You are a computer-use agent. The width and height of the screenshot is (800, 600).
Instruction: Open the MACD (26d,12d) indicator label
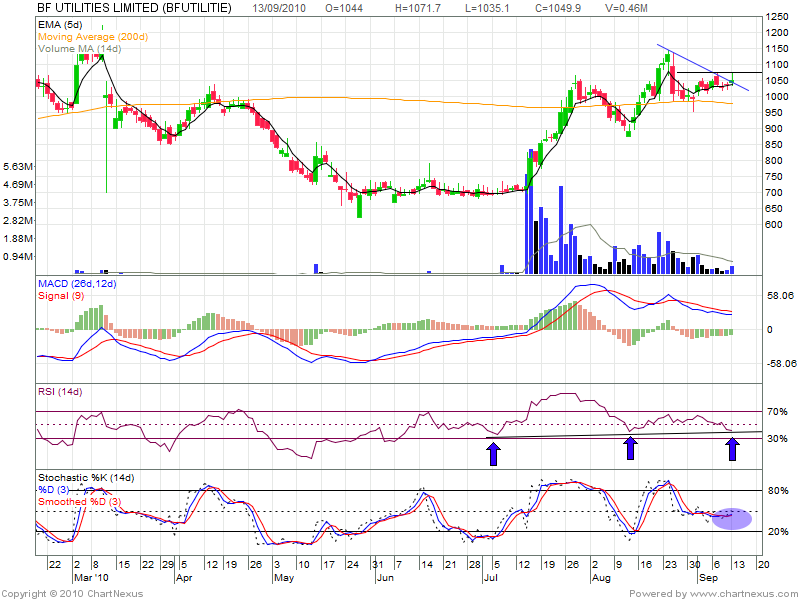[x=78, y=285]
